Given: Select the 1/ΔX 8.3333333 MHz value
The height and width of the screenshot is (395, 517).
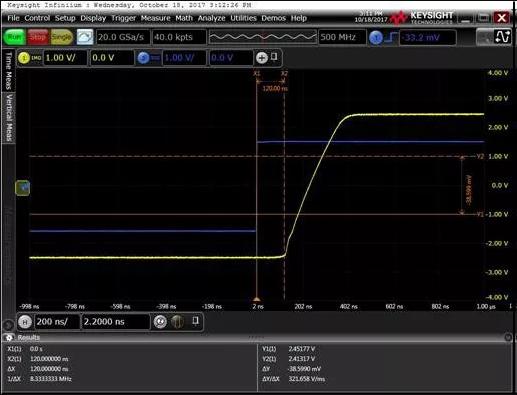Looking at the screenshot, I should [51, 379].
